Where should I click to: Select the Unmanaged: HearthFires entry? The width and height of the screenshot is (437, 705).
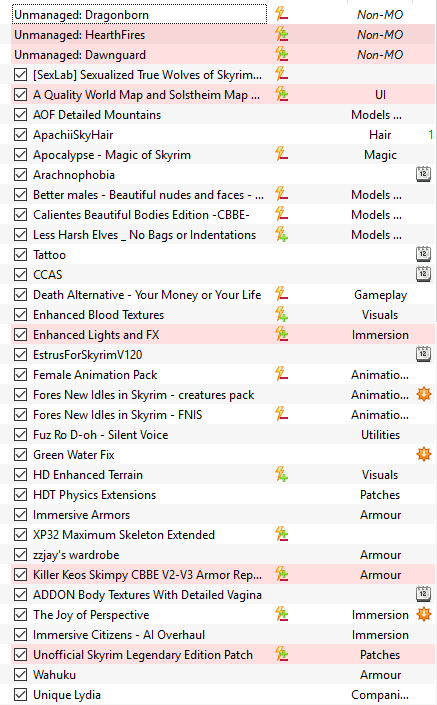point(223,35)
